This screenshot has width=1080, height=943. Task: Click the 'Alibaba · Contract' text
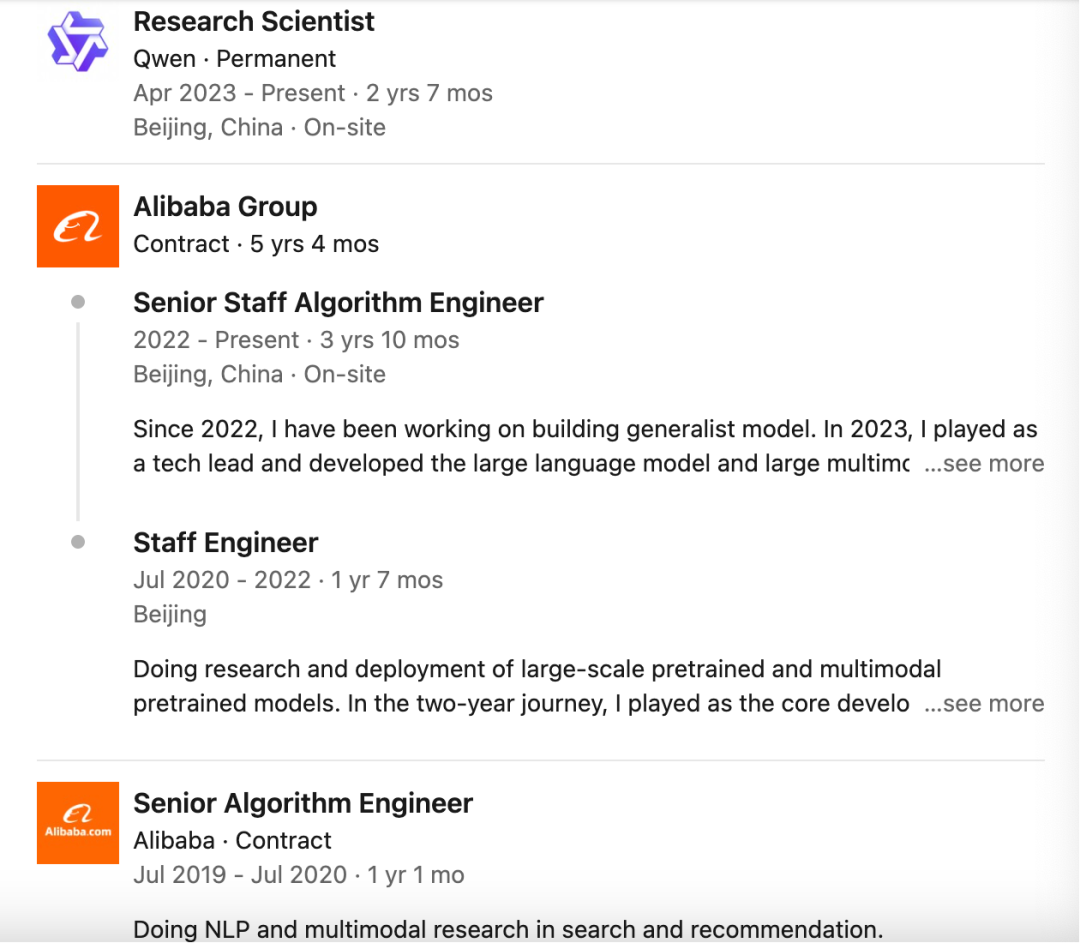pyautogui.click(x=232, y=841)
